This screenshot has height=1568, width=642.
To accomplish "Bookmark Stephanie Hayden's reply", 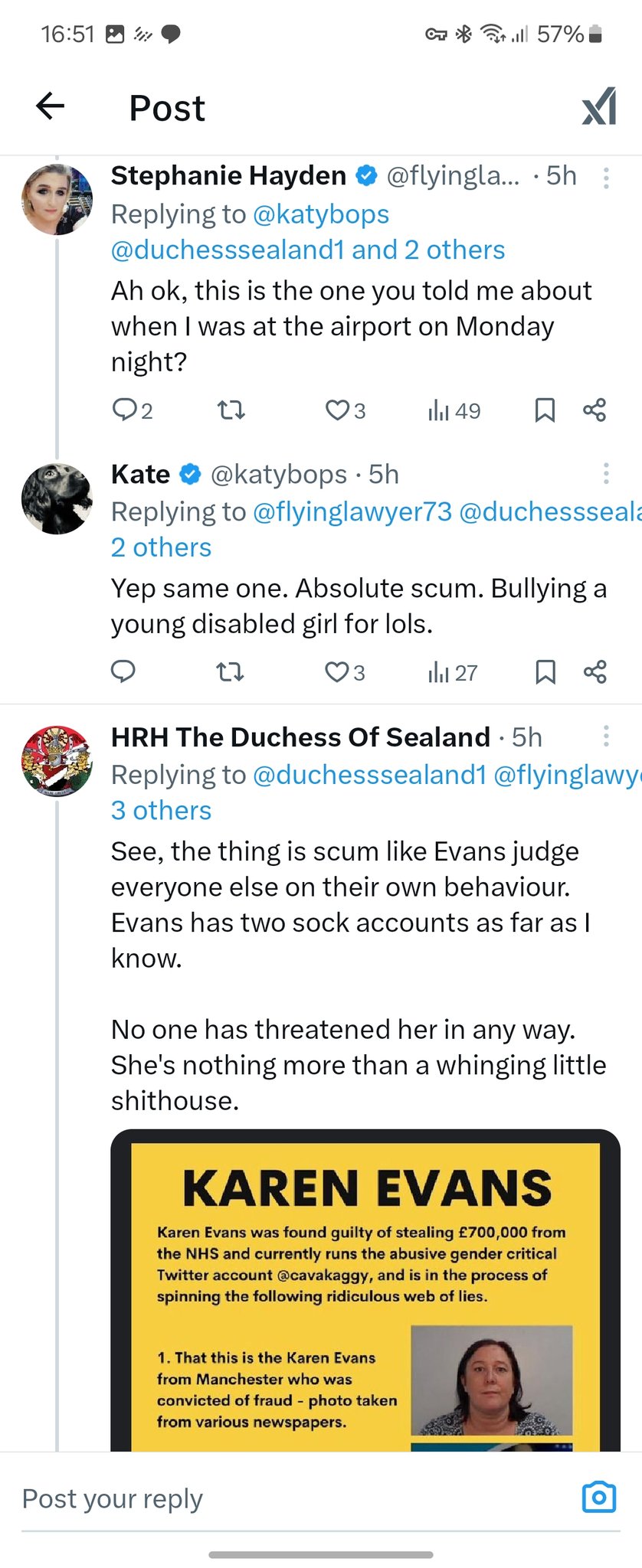I will coord(544,410).
